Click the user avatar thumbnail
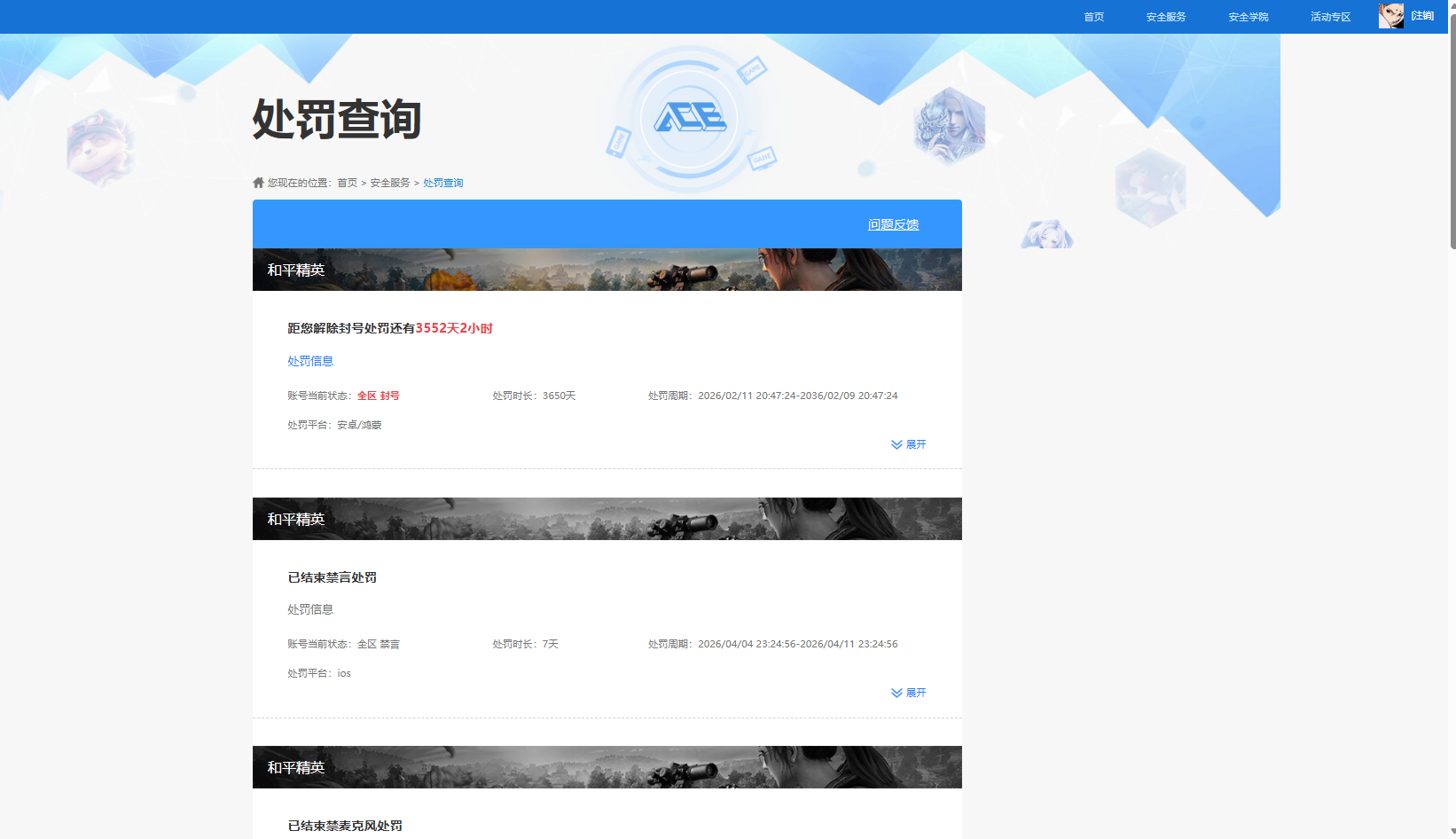Image resolution: width=1456 pixels, height=839 pixels. (1391, 16)
